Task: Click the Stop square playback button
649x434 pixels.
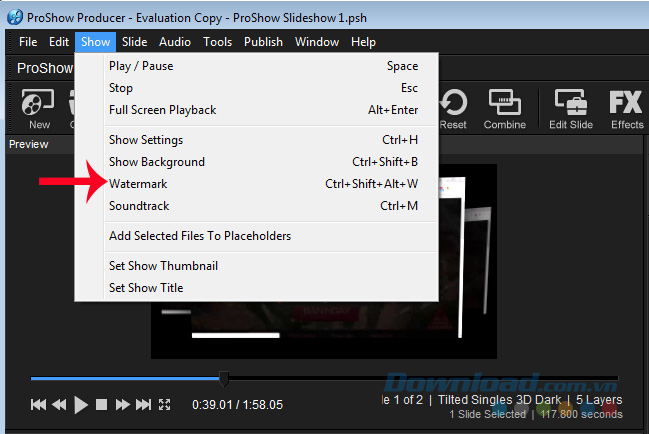Action: (101, 404)
